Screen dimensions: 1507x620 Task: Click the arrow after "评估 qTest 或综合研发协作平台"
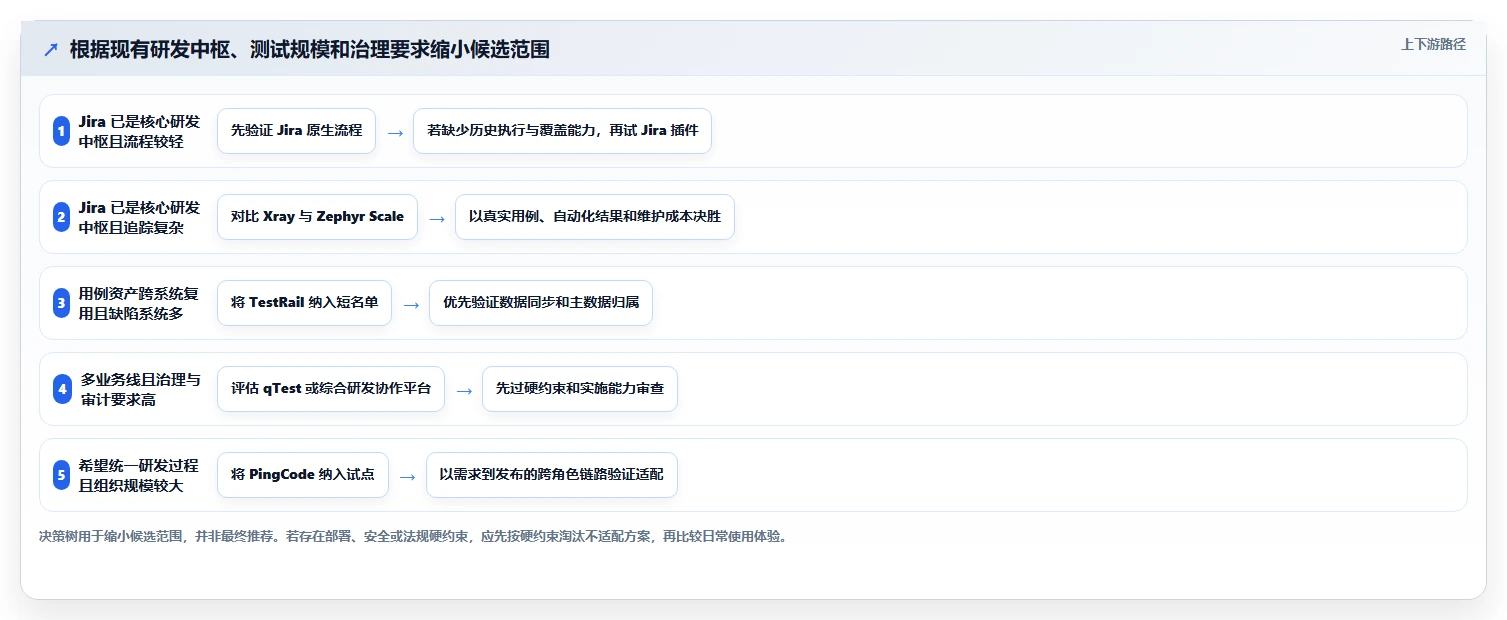pyautogui.click(x=463, y=390)
